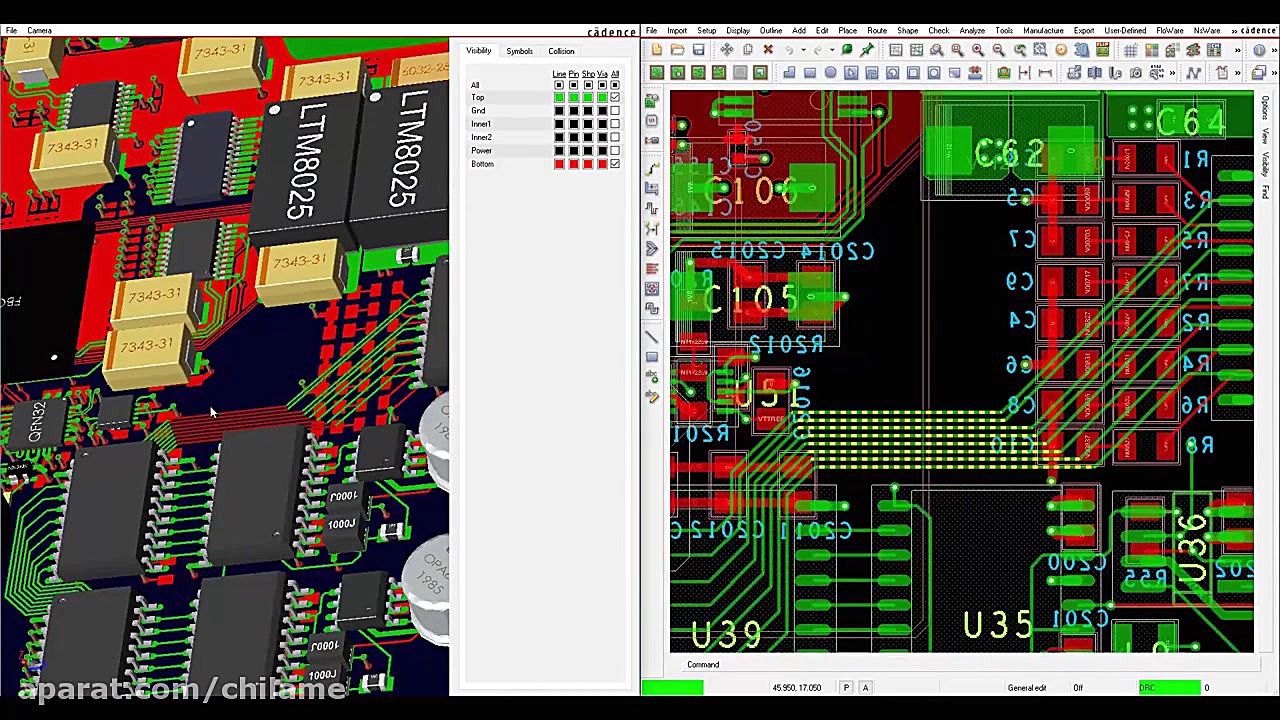Click the Bottom layer red Line swatch
The image size is (1280, 720).
[559, 164]
